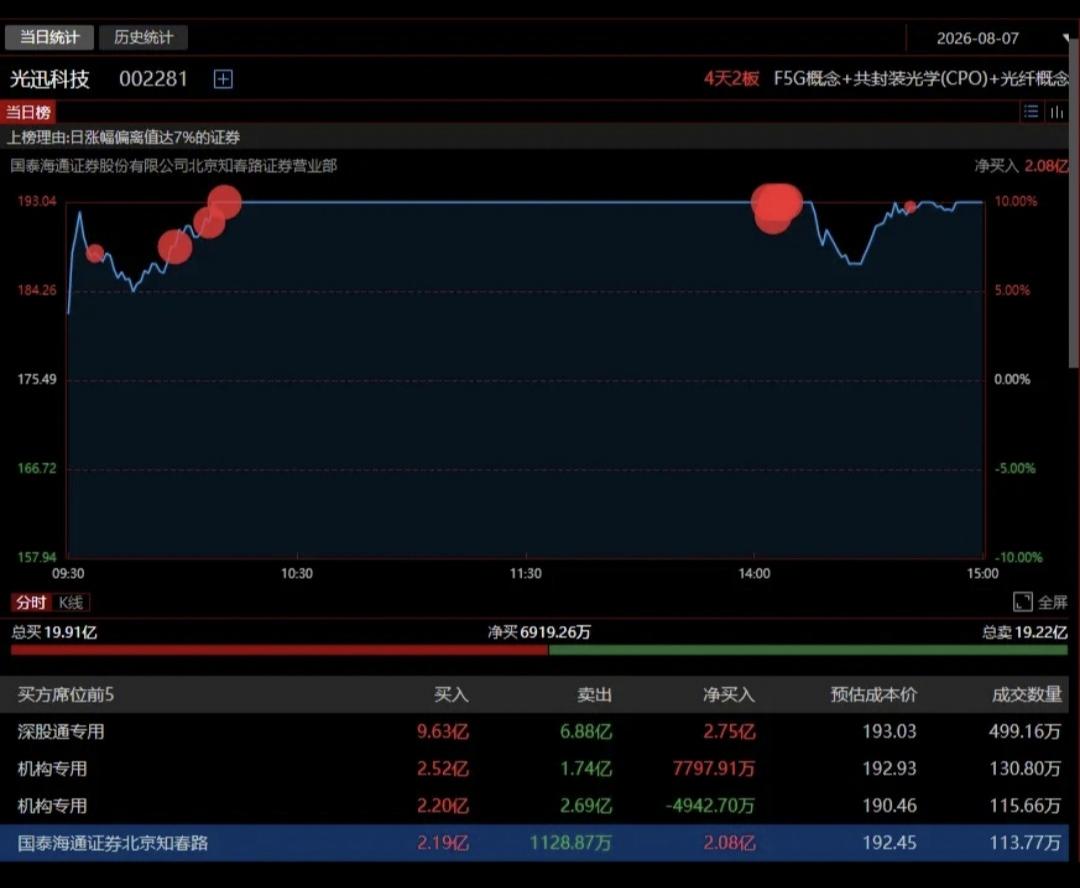Click the large red trade marker near 14:00
1080x888 pixels.
[x=776, y=206]
